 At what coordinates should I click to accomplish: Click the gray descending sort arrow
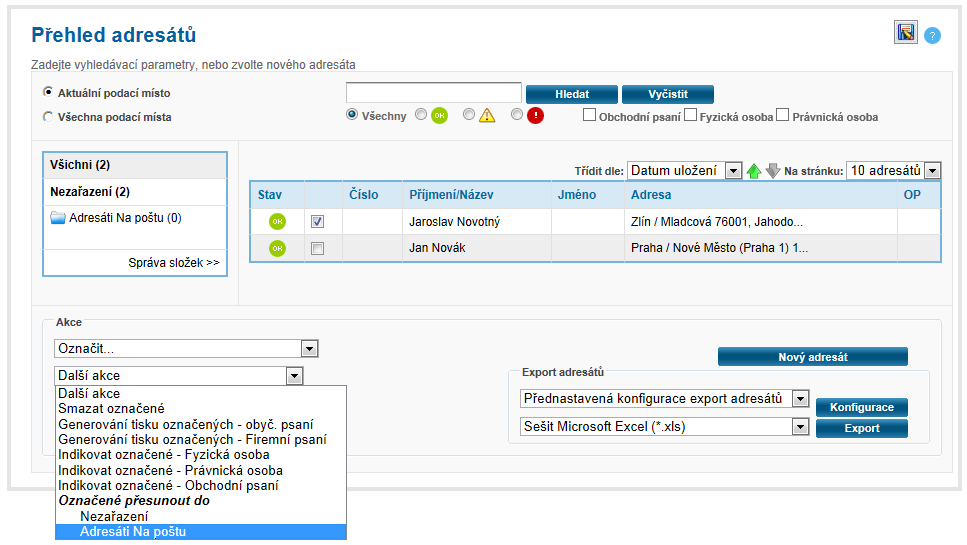pyautogui.click(x=772, y=171)
